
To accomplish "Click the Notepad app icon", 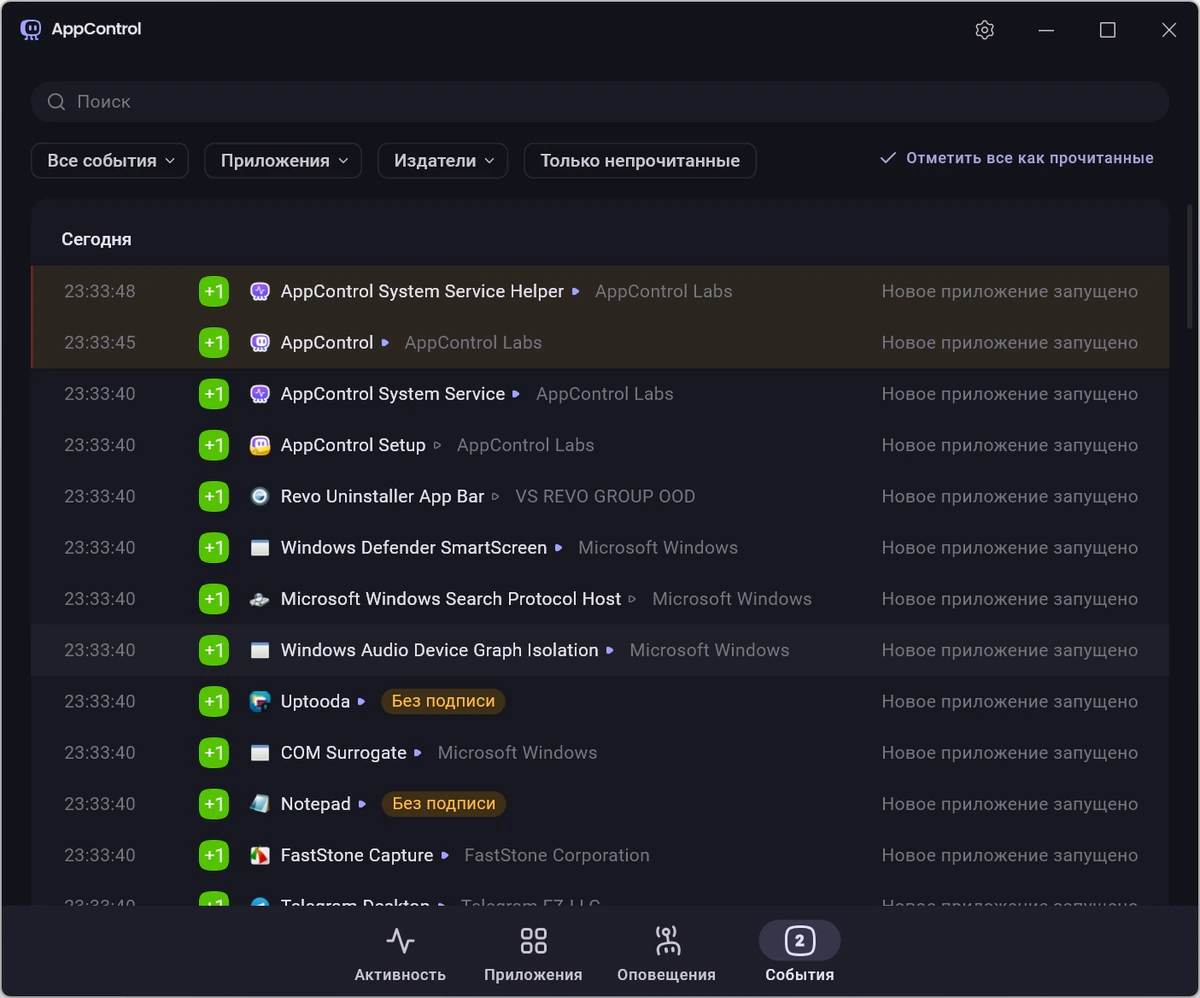I will 260,804.
